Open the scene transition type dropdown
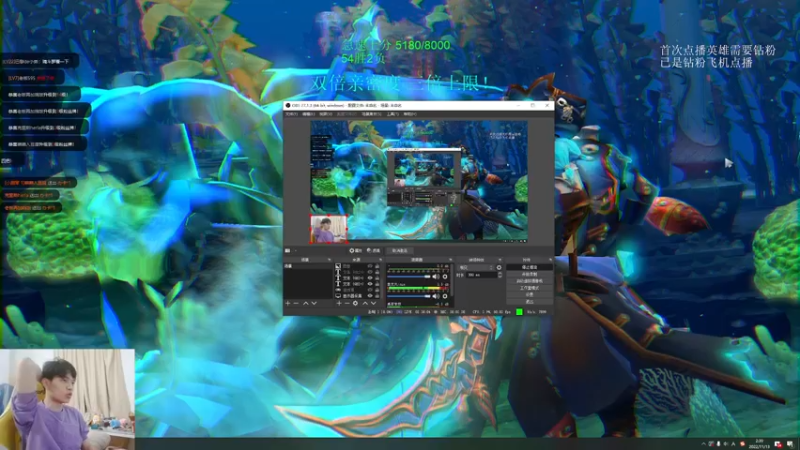800x450 pixels. click(x=477, y=267)
